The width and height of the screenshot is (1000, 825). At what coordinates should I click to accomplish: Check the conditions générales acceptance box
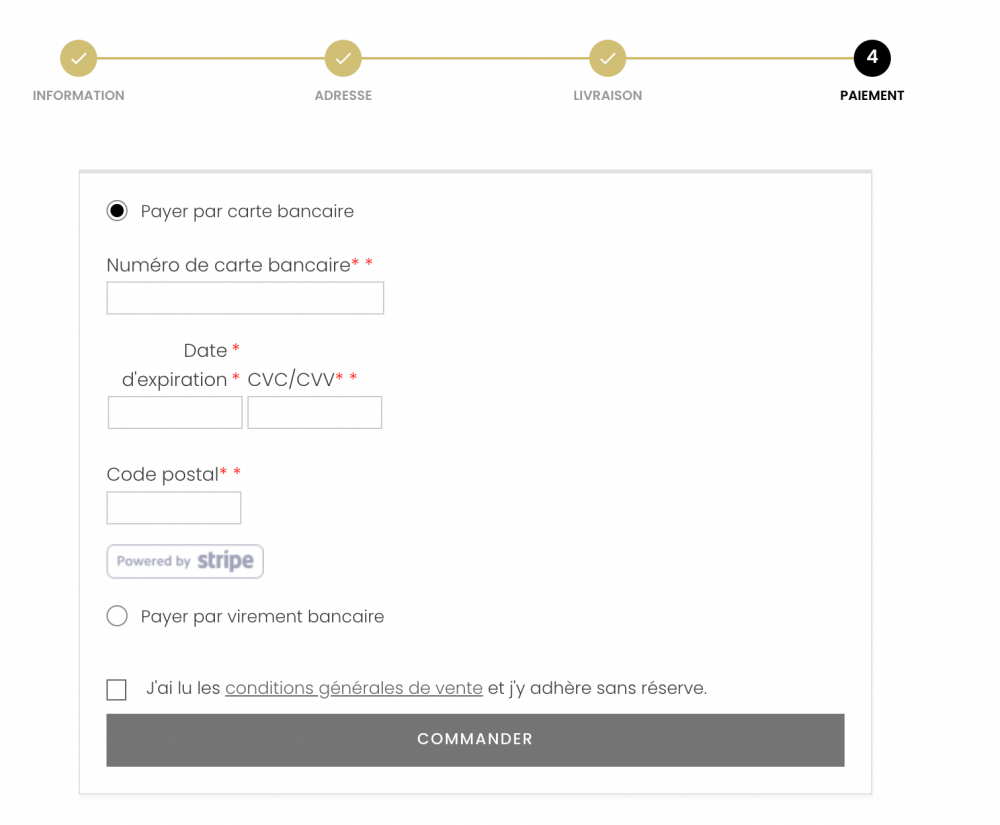116,689
